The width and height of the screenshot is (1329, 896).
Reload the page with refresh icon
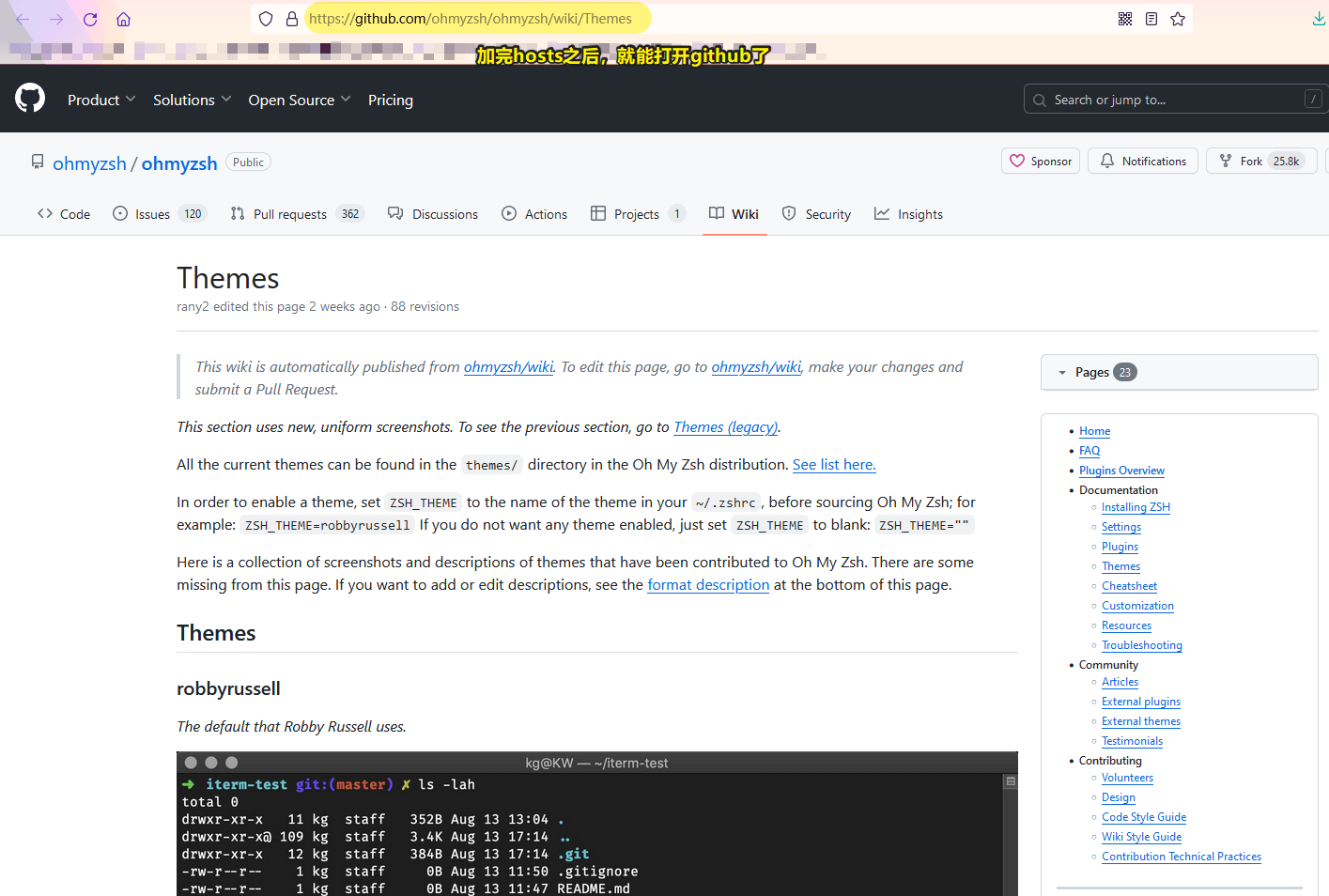[90, 19]
